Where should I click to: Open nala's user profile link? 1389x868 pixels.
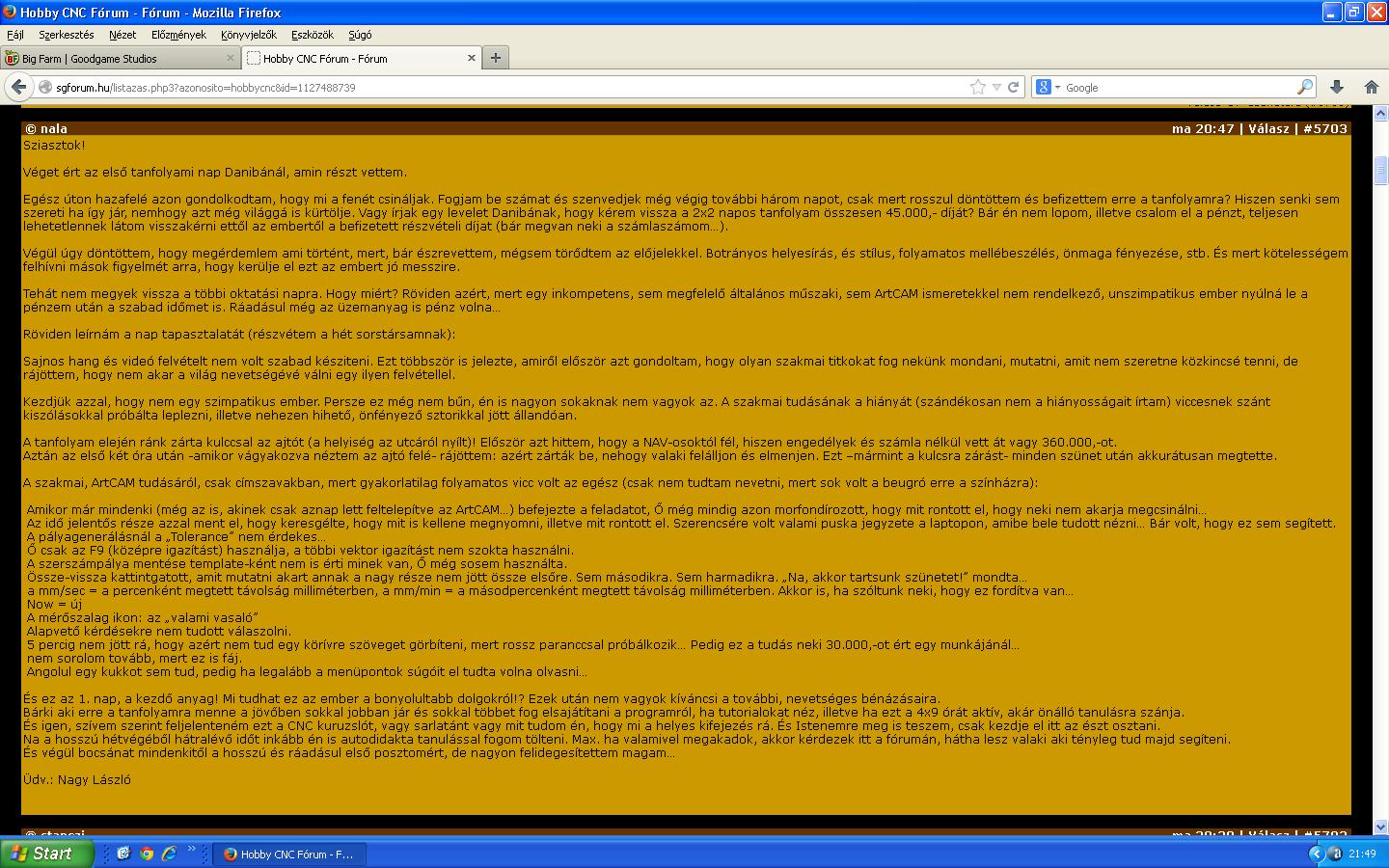pos(54,128)
